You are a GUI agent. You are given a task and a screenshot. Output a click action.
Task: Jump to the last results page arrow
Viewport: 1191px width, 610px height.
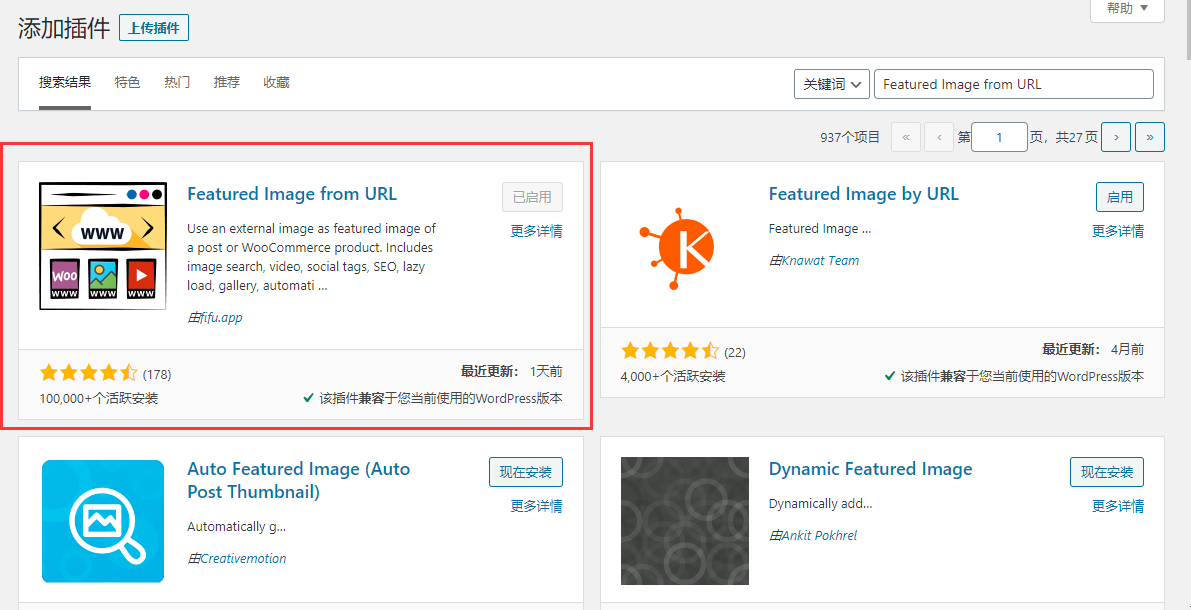1150,137
